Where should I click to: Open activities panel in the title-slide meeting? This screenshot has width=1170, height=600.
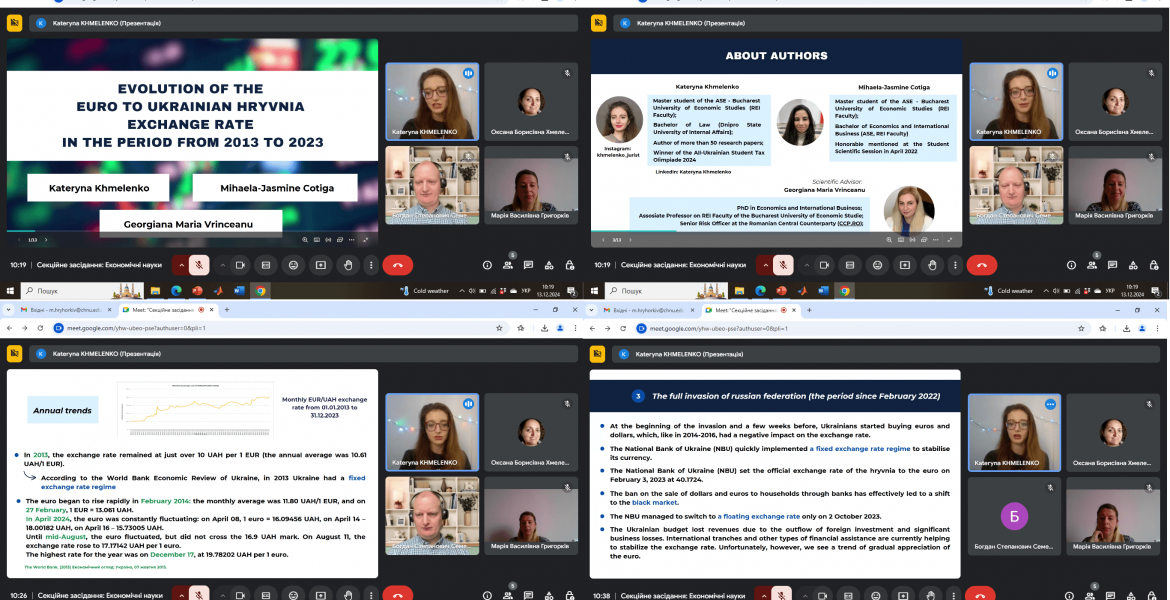point(549,265)
